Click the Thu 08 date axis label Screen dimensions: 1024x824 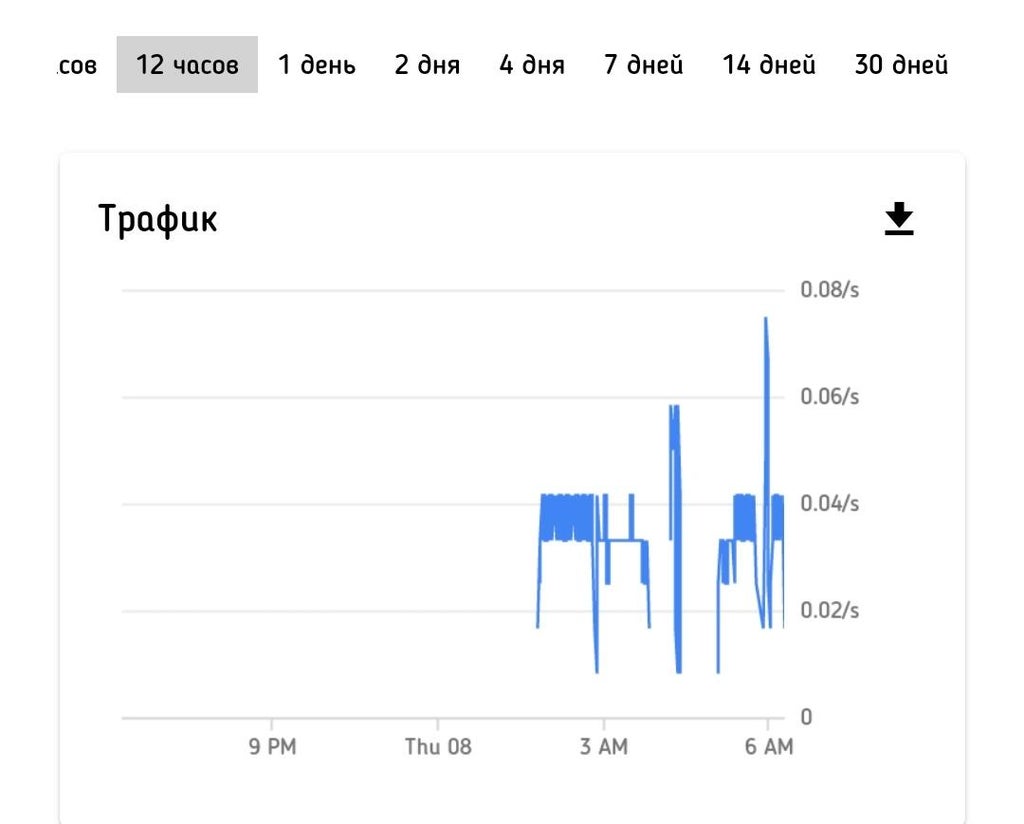pos(438,747)
